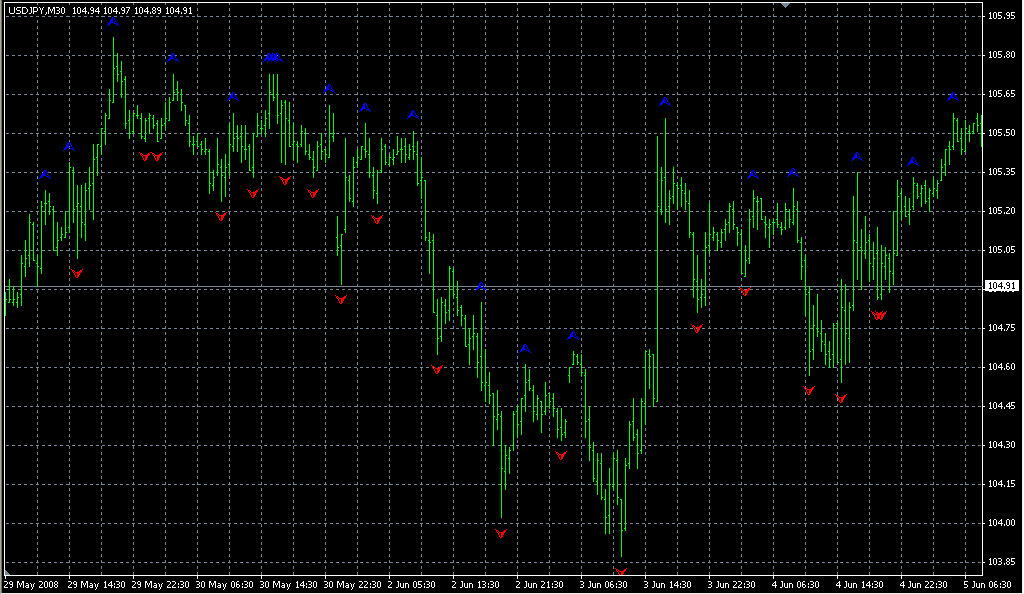
Task: Click the highest blue fractal arrow on chart
Action: 113,21
